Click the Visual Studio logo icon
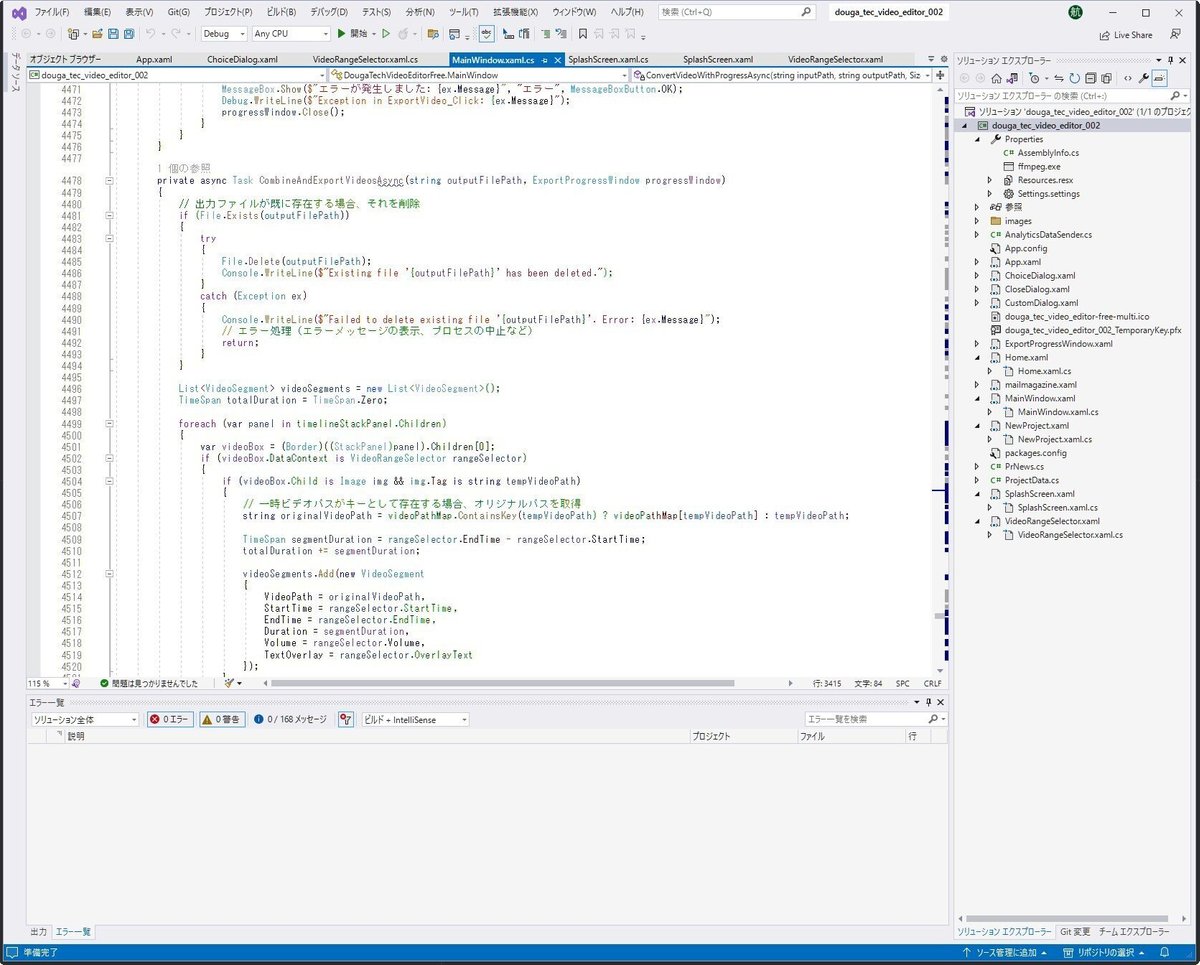Screen dimensions: 1200x965 click(18, 13)
